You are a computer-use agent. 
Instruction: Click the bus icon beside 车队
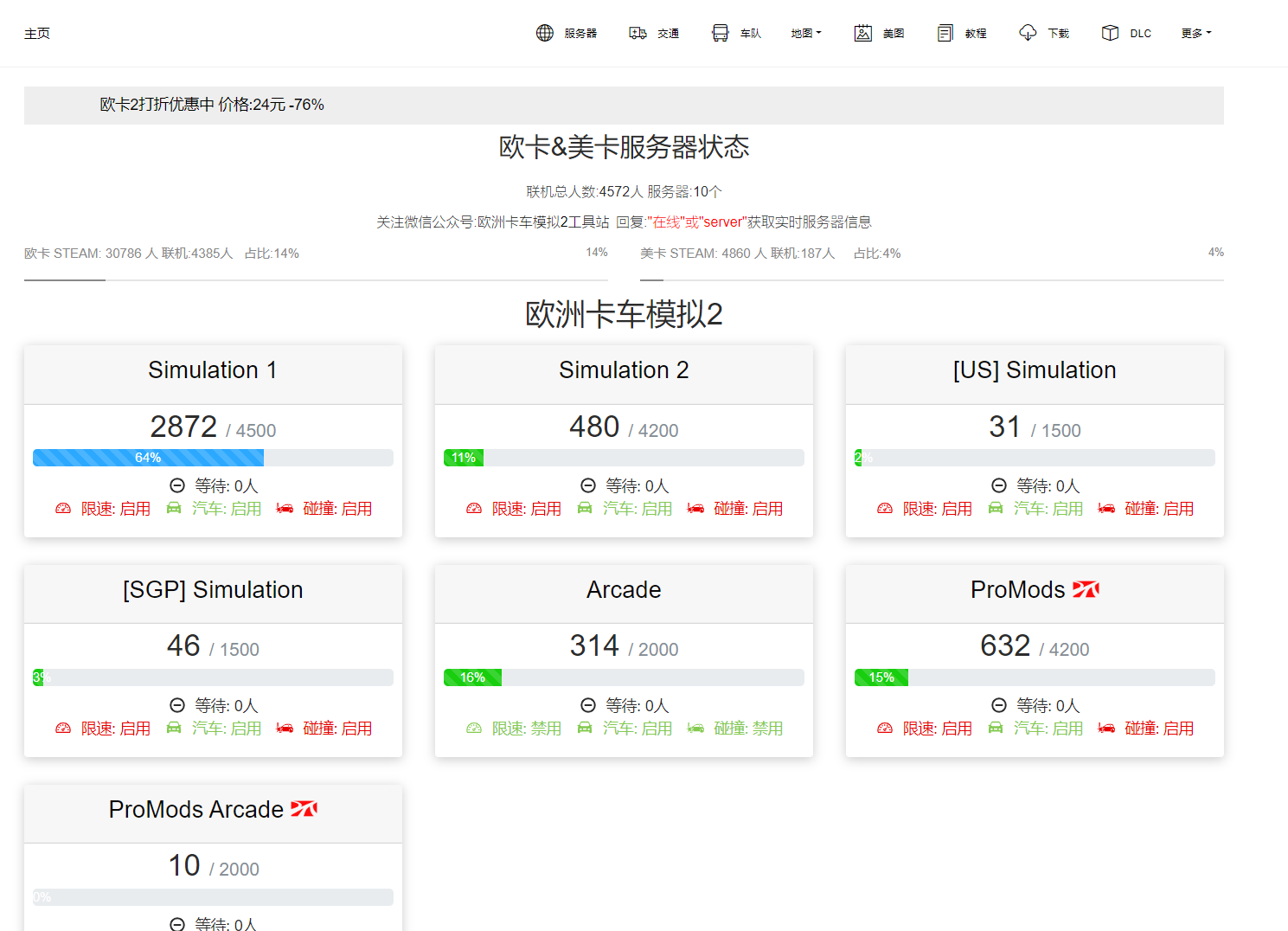pyautogui.click(x=720, y=33)
